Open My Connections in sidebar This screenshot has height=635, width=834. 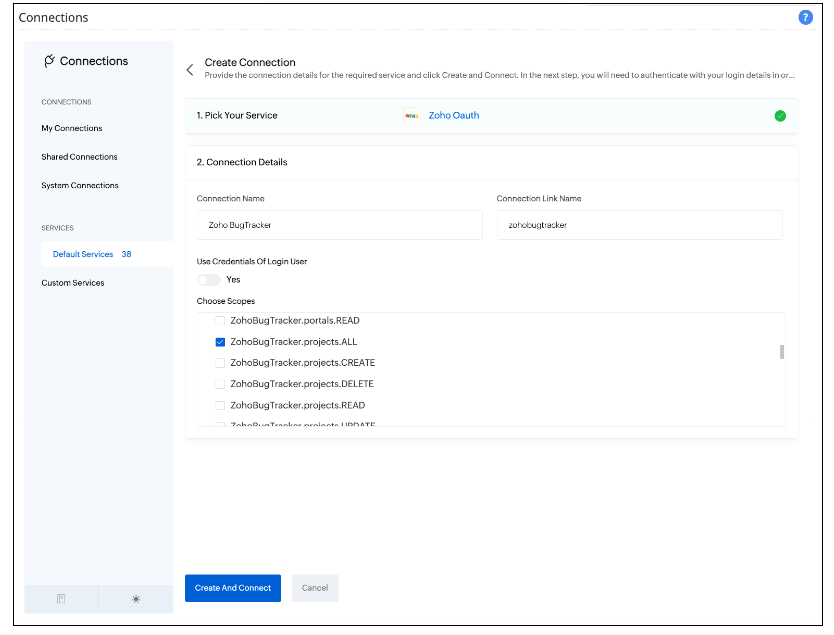(x=72, y=128)
